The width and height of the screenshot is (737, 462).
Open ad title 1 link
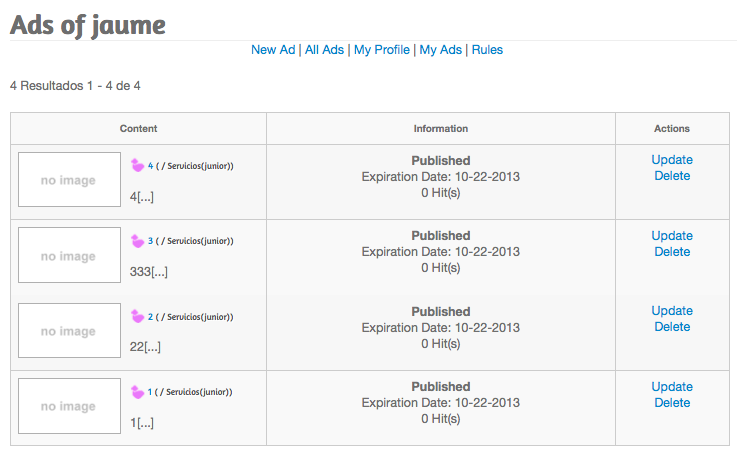click(x=150, y=392)
